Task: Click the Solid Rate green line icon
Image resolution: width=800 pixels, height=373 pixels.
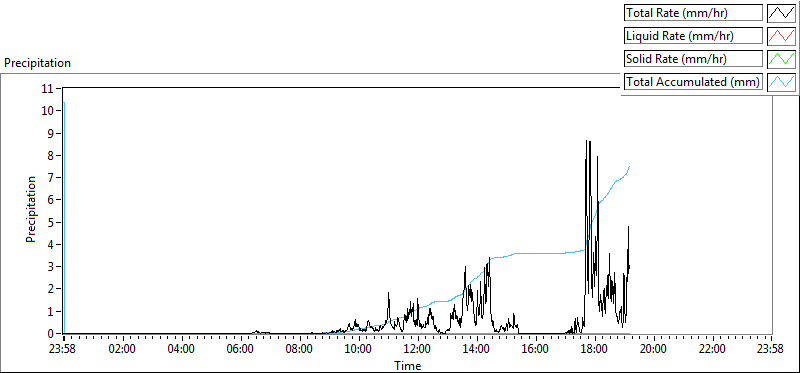Action: coord(781,59)
